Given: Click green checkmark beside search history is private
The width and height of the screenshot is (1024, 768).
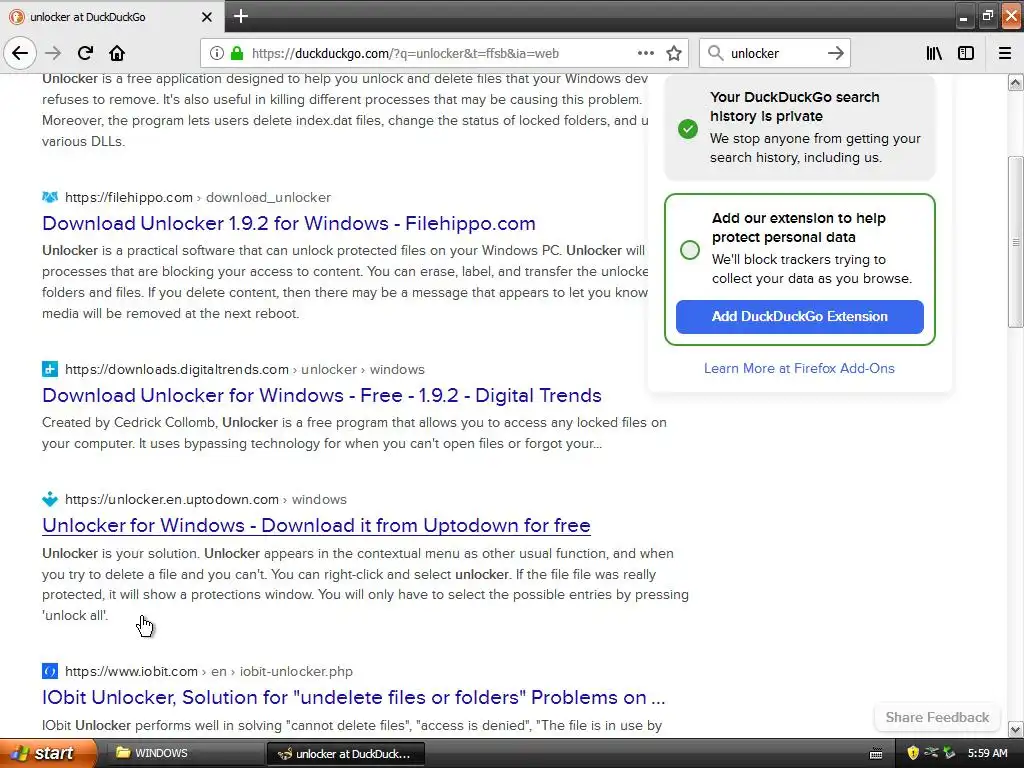Looking at the screenshot, I should (x=688, y=128).
